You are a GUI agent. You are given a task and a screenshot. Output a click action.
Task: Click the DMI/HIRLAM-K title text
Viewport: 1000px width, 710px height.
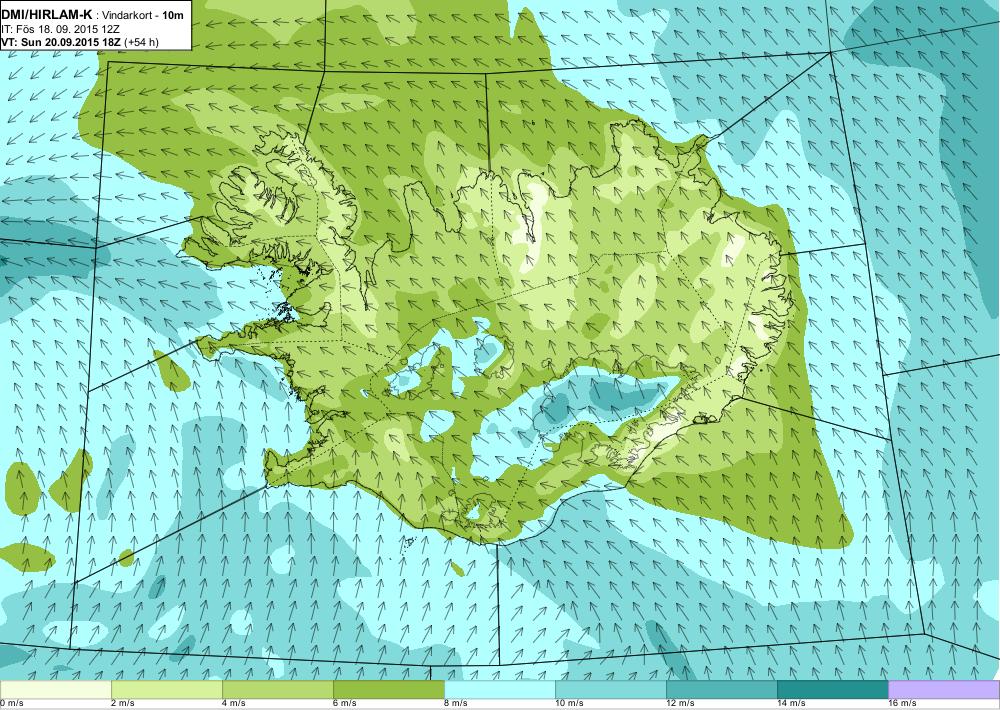tap(47, 15)
